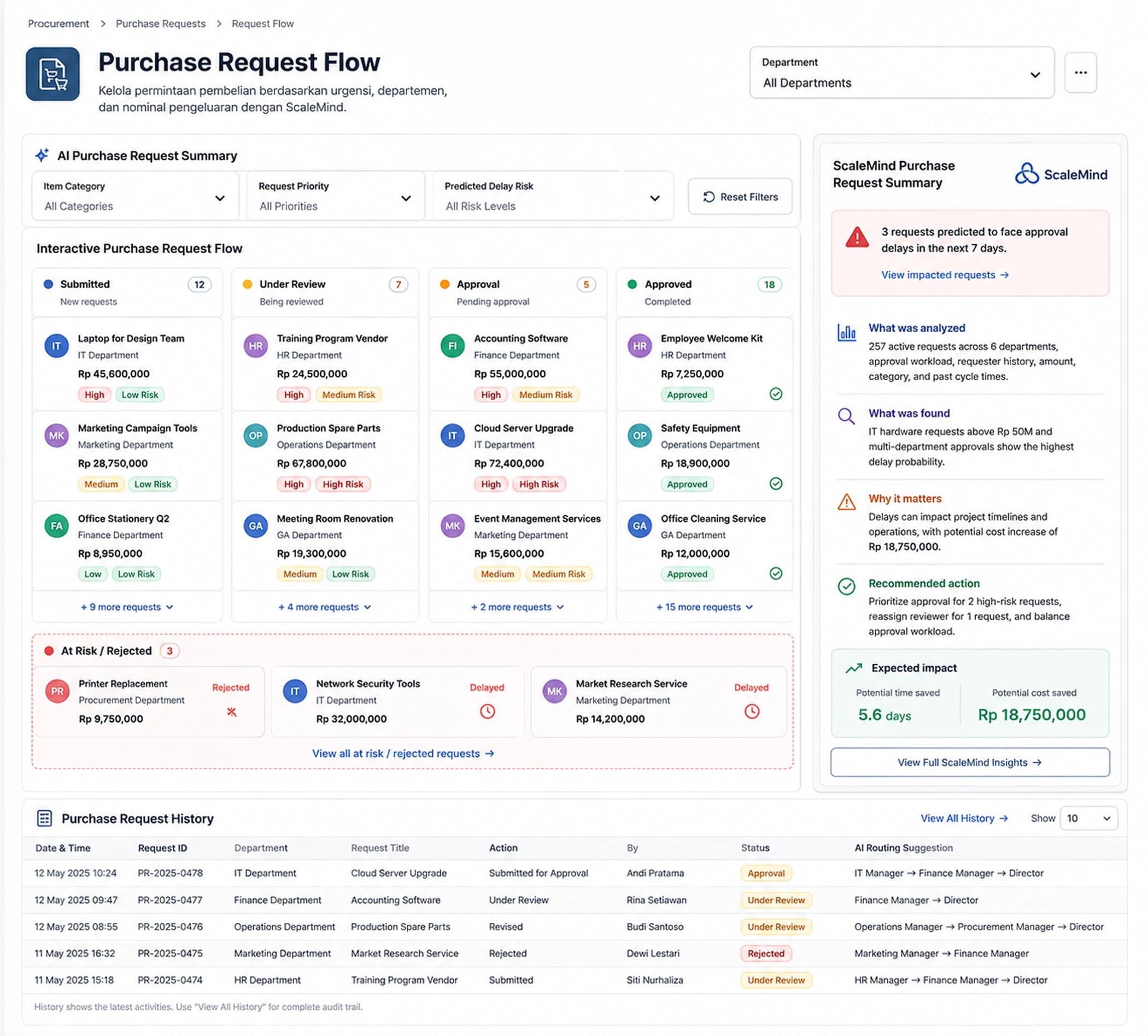Click the delayed clock icon on Market Research Service
Screen dimensions: 1148x1036
point(752,711)
